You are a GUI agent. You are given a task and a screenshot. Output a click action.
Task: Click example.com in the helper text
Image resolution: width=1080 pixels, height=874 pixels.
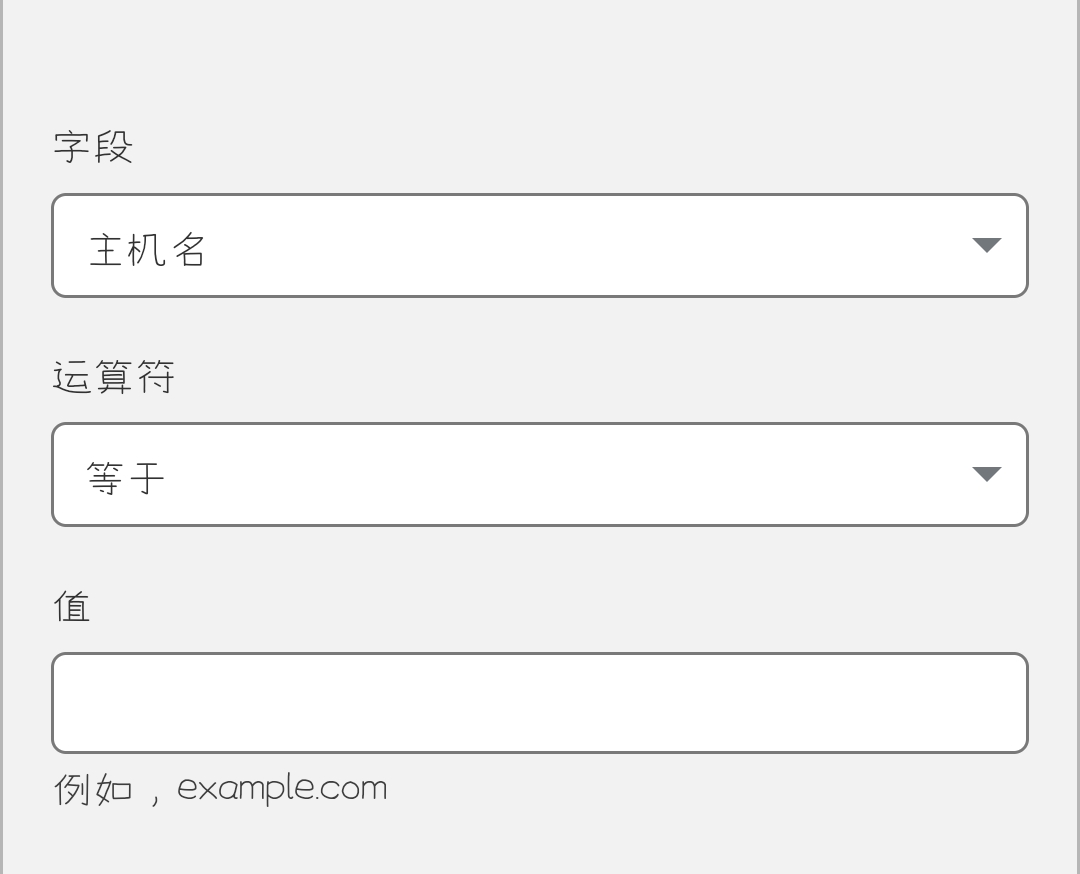tap(282, 789)
